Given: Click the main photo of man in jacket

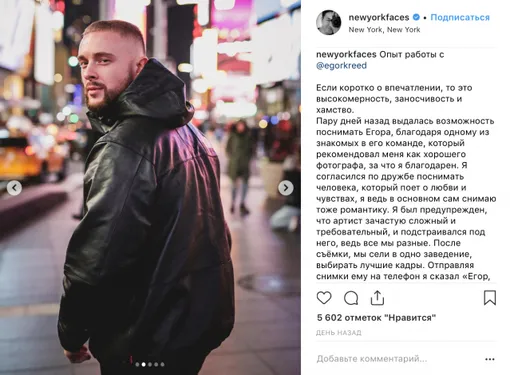Looking at the screenshot, I should click(x=150, y=187).
